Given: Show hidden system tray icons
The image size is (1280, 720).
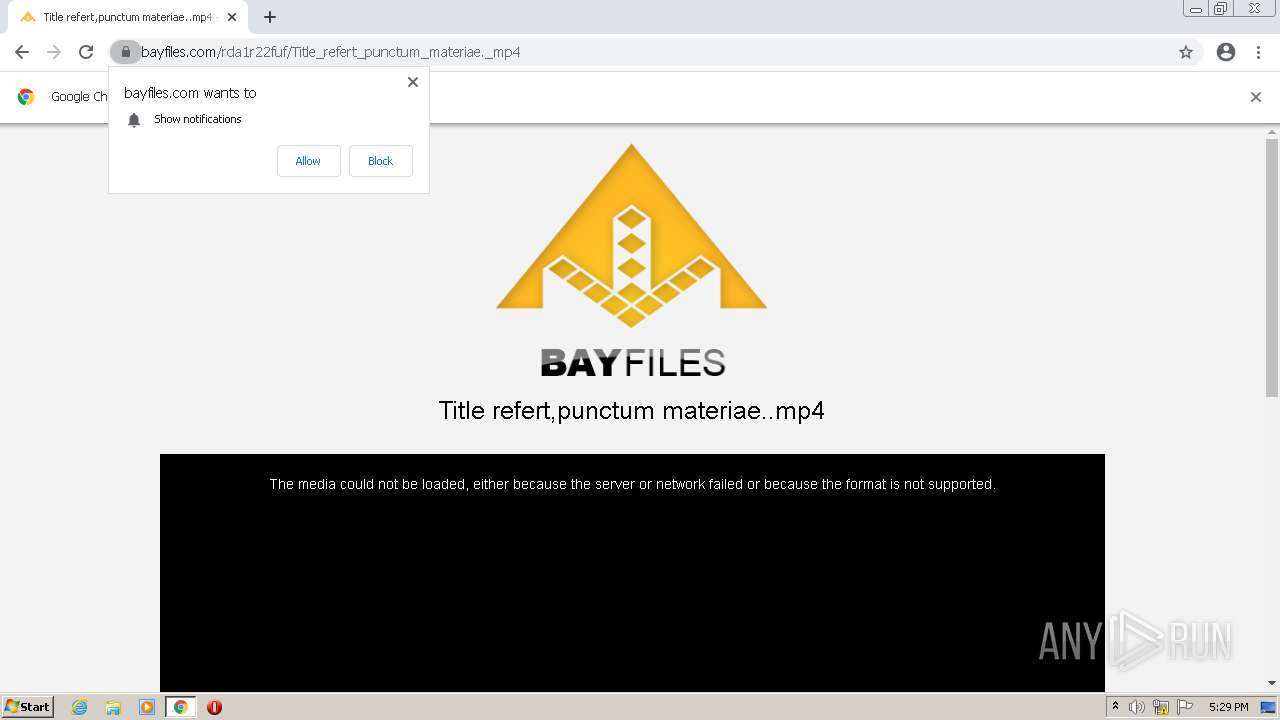Looking at the screenshot, I should click(1115, 707).
